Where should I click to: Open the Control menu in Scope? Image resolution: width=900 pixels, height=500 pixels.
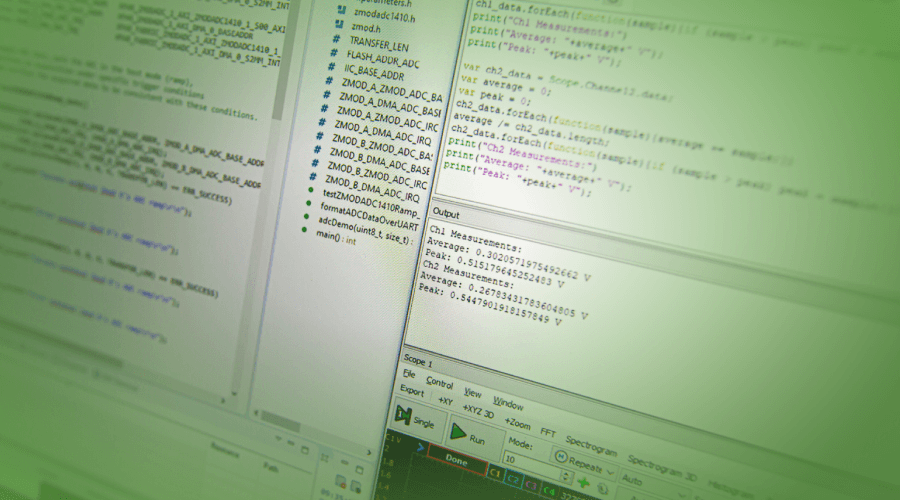click(x=439, y=382)
